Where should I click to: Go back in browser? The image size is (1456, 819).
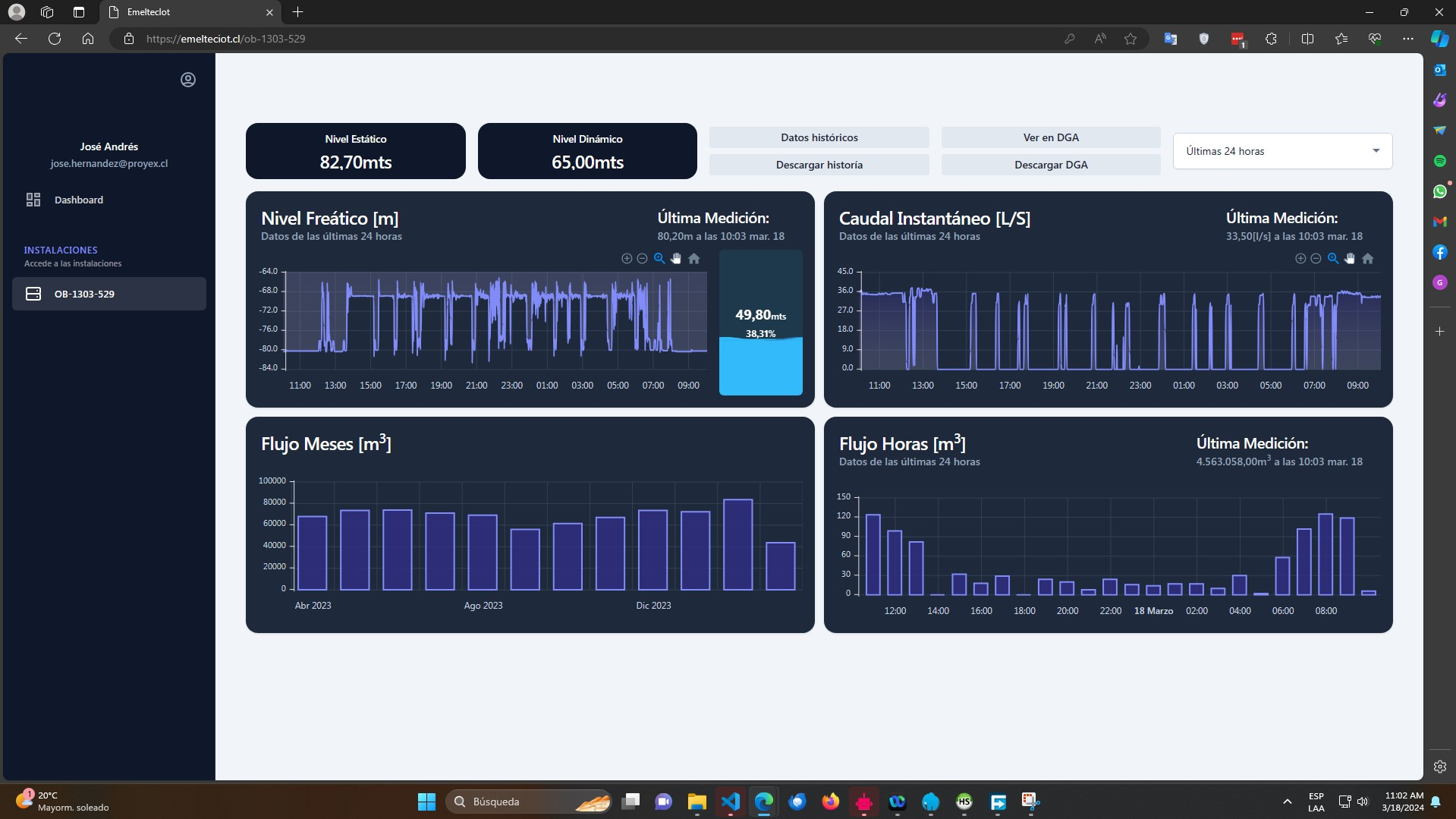tap(21, 39)
